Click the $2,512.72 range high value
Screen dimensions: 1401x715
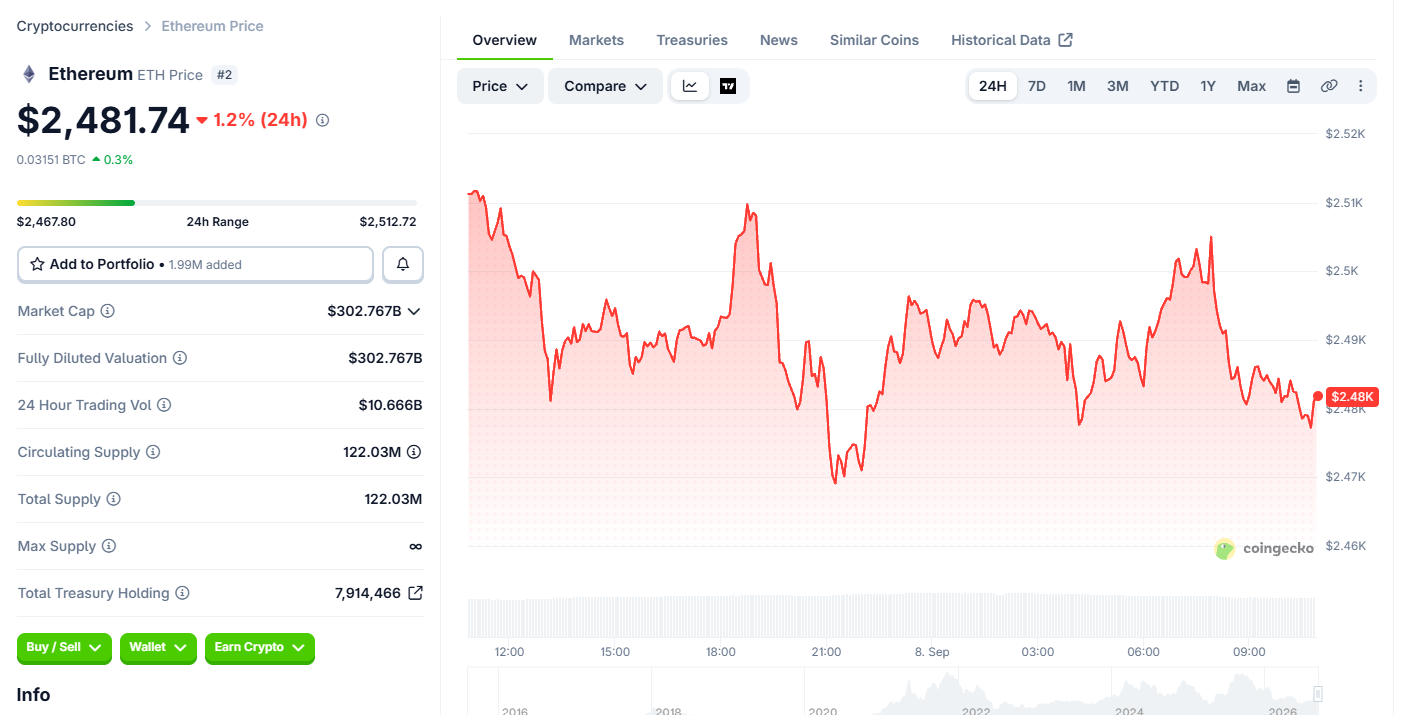pos(388,222)
